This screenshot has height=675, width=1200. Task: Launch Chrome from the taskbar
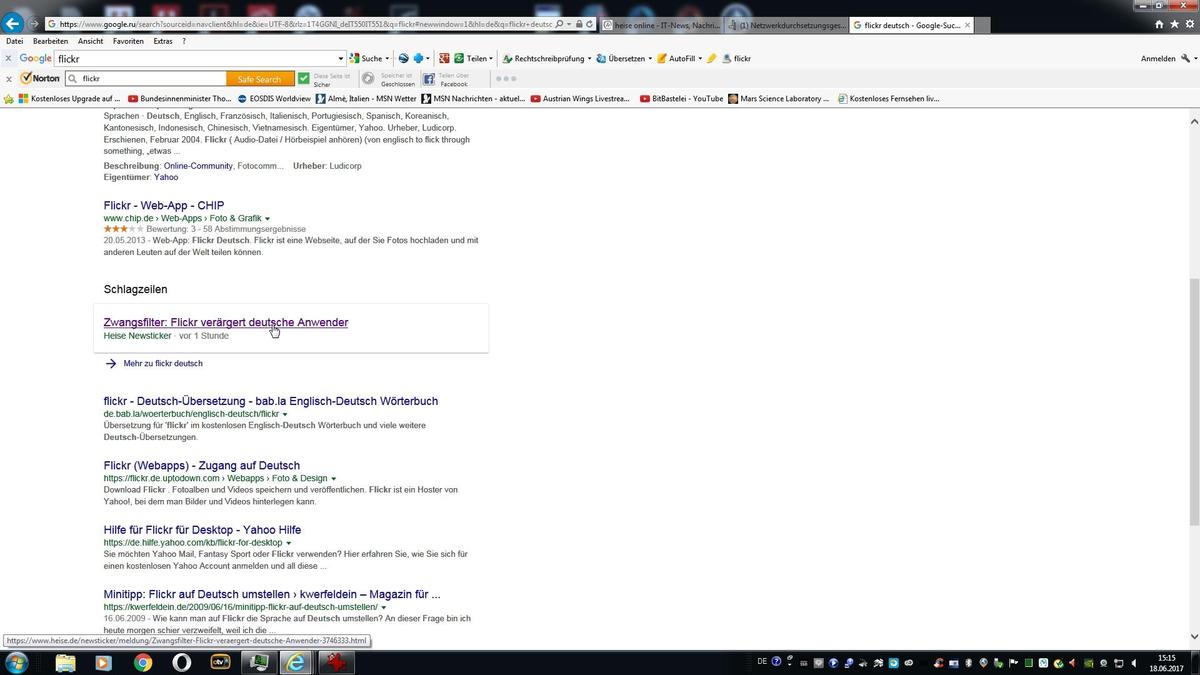click(143, 662)
